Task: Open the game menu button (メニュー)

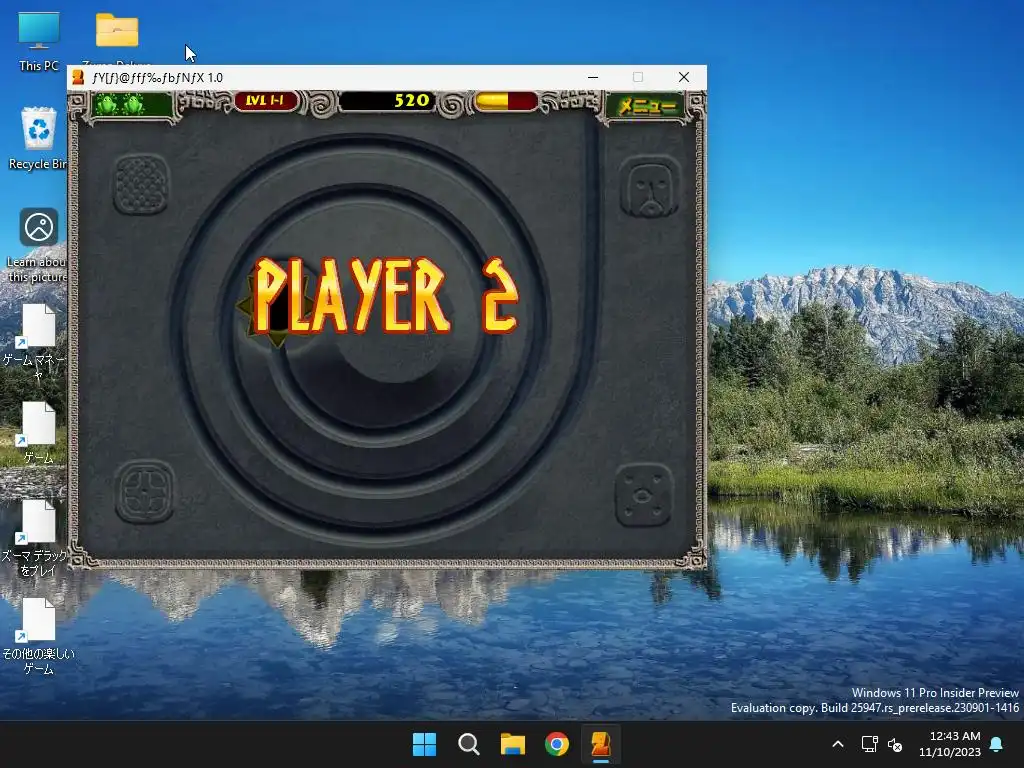Action: point(647,106)
